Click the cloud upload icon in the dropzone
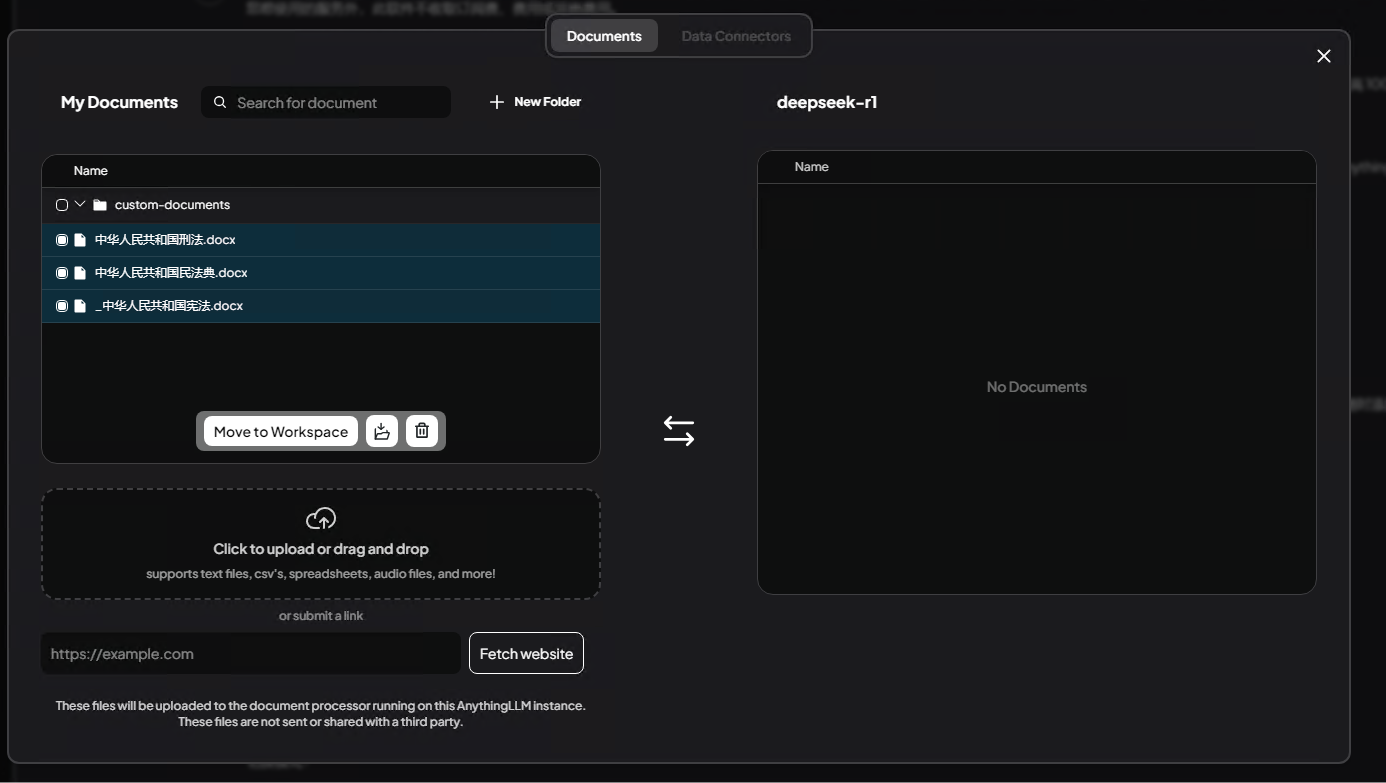The height and width of the screenshot is (783, 1386). (320, 518)
